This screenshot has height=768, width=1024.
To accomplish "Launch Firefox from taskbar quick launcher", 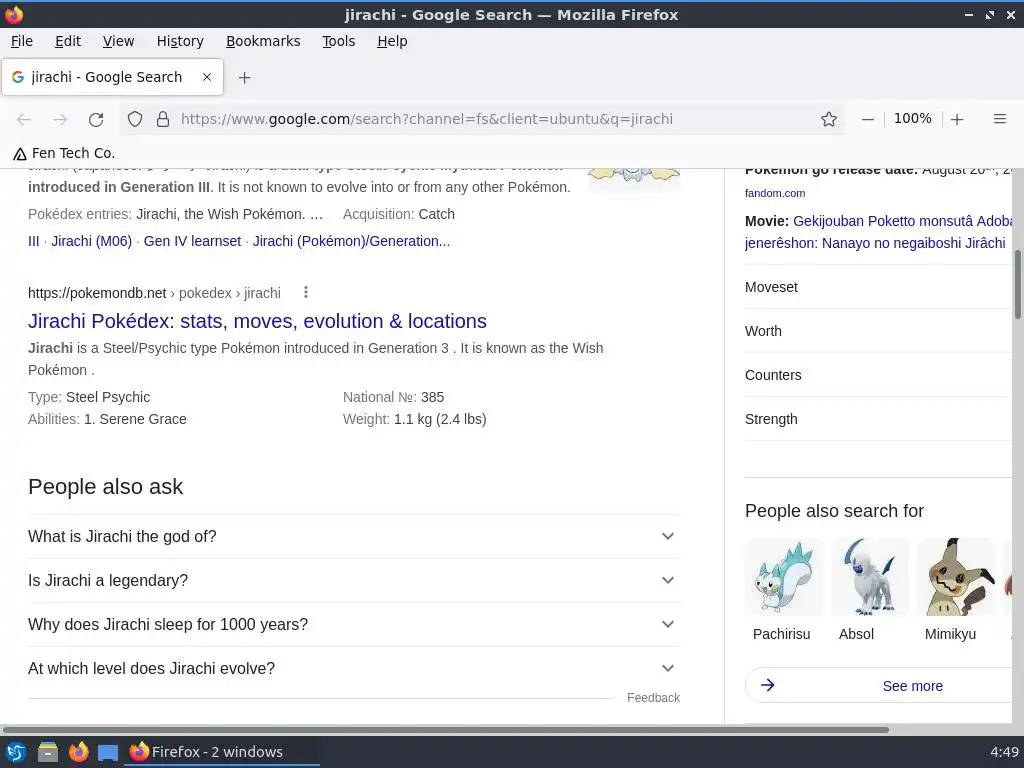I will [x=78, y=752].
